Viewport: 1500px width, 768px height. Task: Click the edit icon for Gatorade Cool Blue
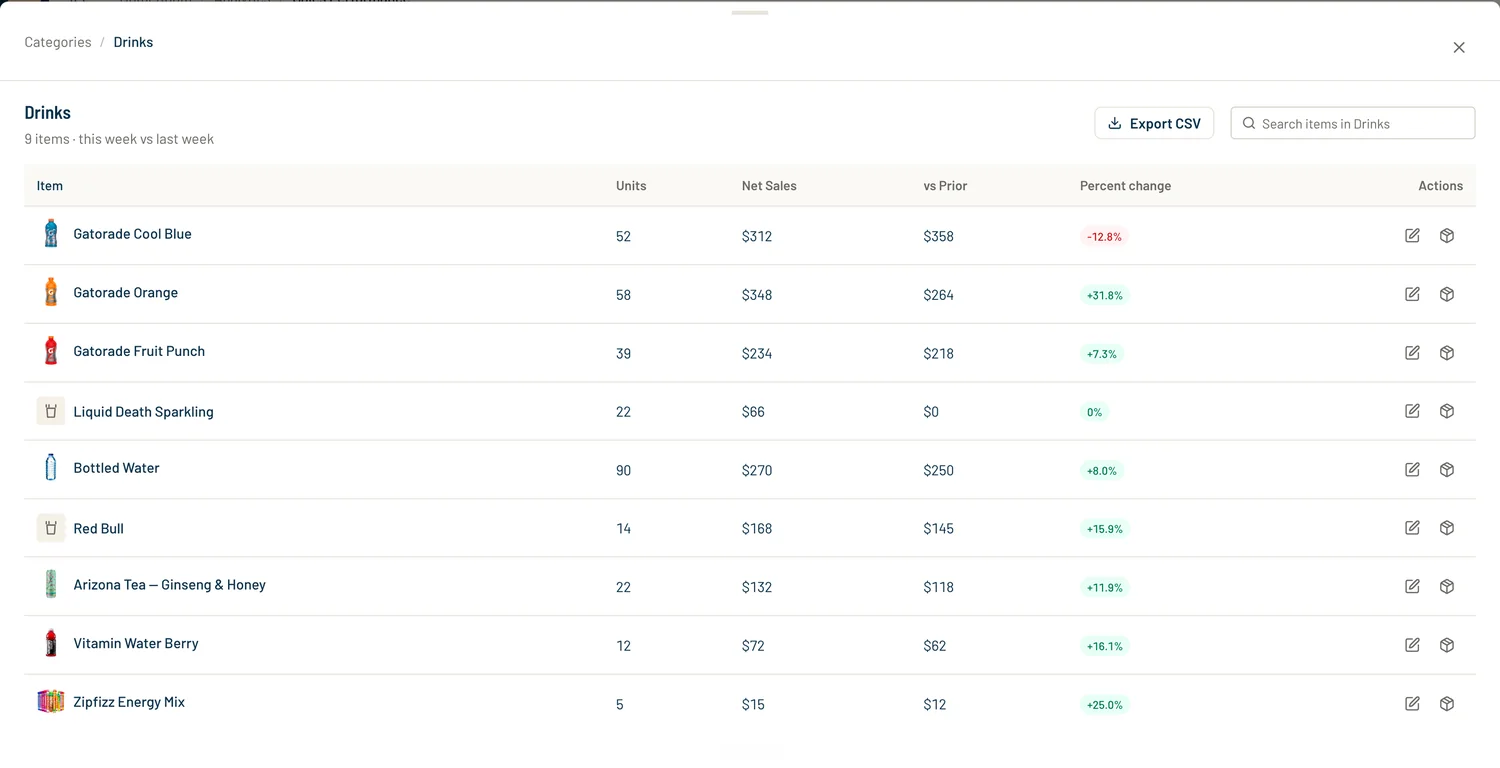1412,235
